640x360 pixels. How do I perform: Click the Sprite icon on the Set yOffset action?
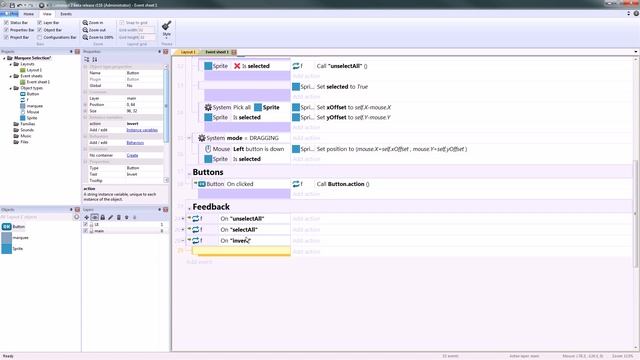click(296, 117)
